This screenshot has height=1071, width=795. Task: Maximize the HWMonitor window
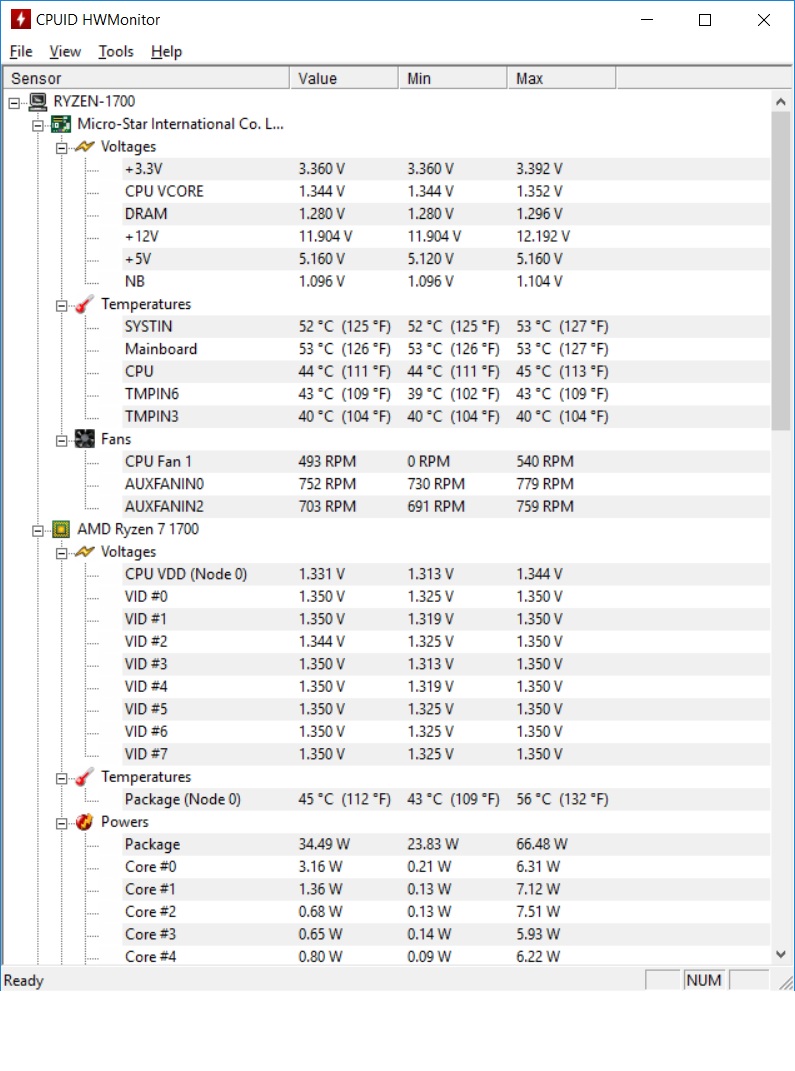[705, 20]
